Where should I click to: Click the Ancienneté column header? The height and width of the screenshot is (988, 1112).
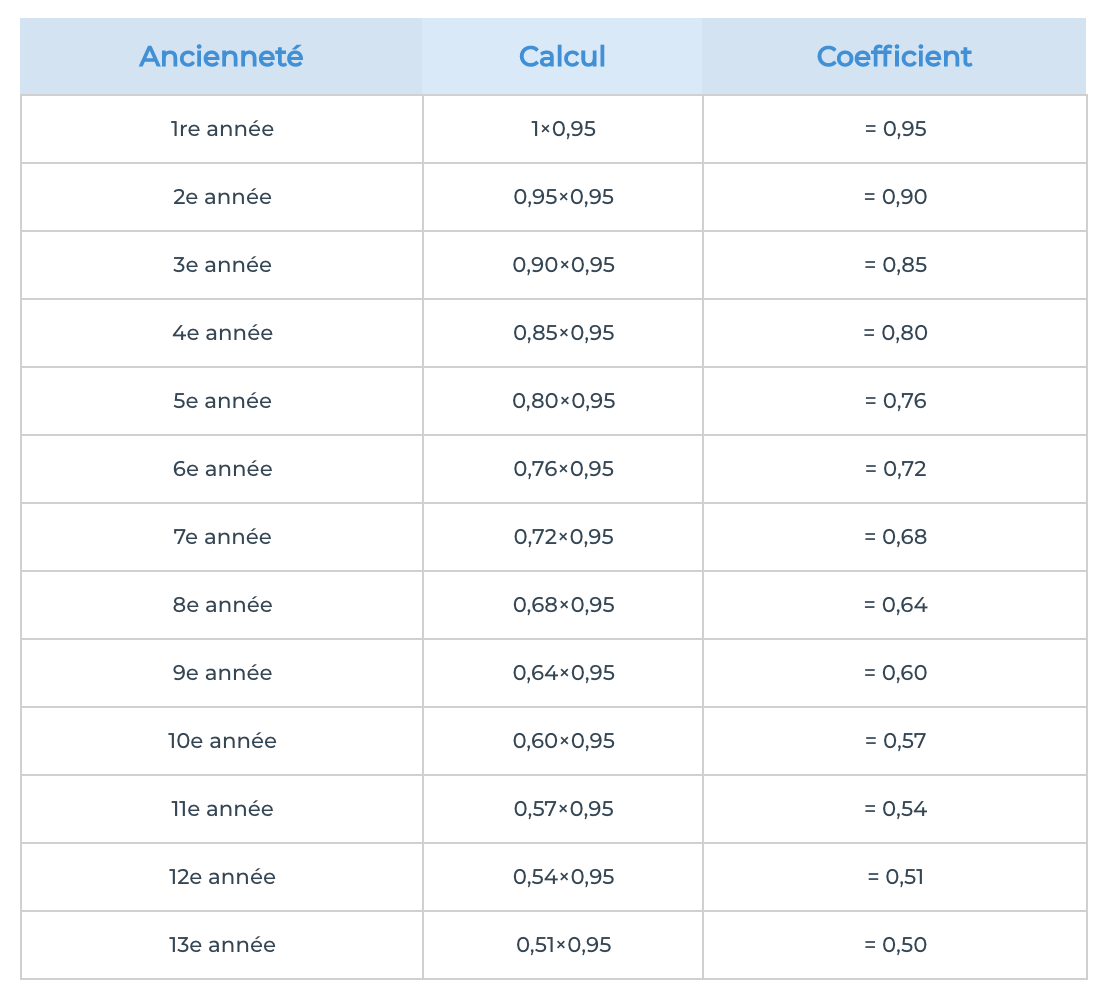[x=221, y=56]
